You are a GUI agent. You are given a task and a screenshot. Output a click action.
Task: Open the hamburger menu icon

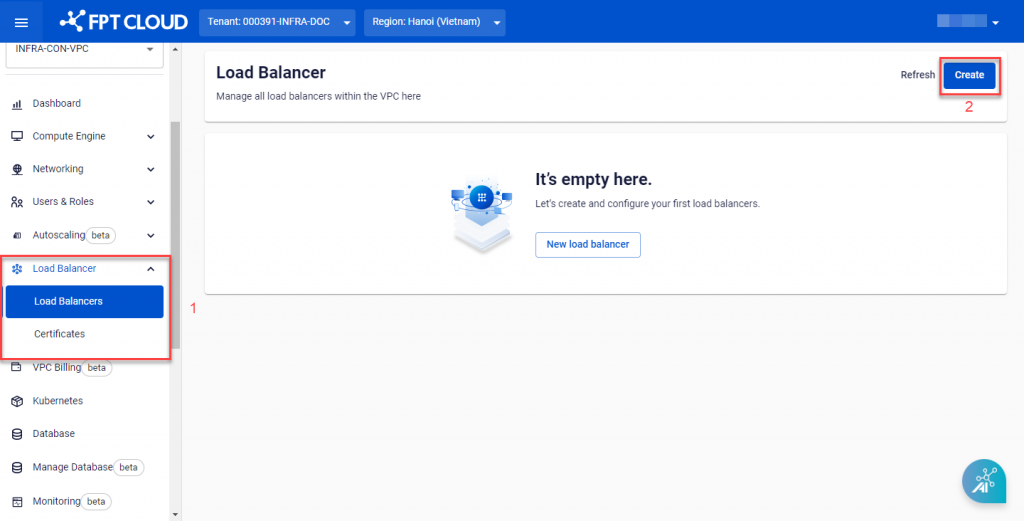[21, 22]
